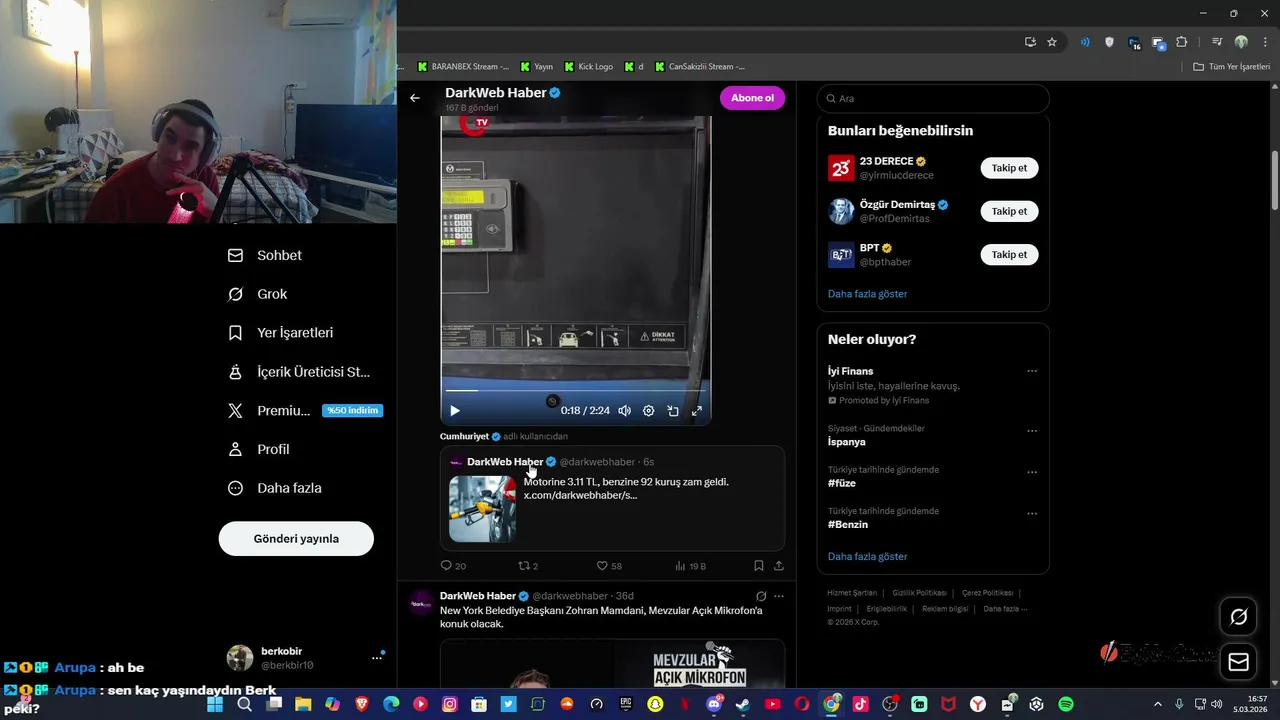Open Steam from the taskbar

743,704
